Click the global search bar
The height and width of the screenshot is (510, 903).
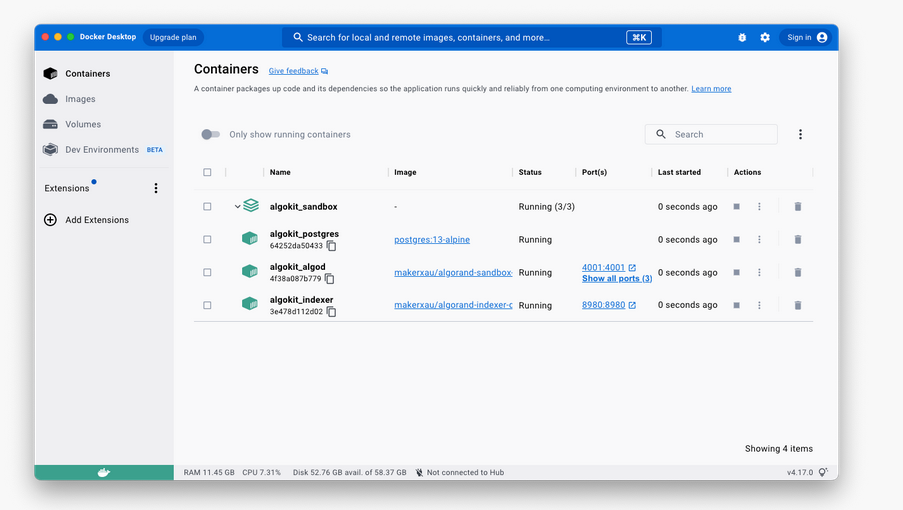[472, 37]
